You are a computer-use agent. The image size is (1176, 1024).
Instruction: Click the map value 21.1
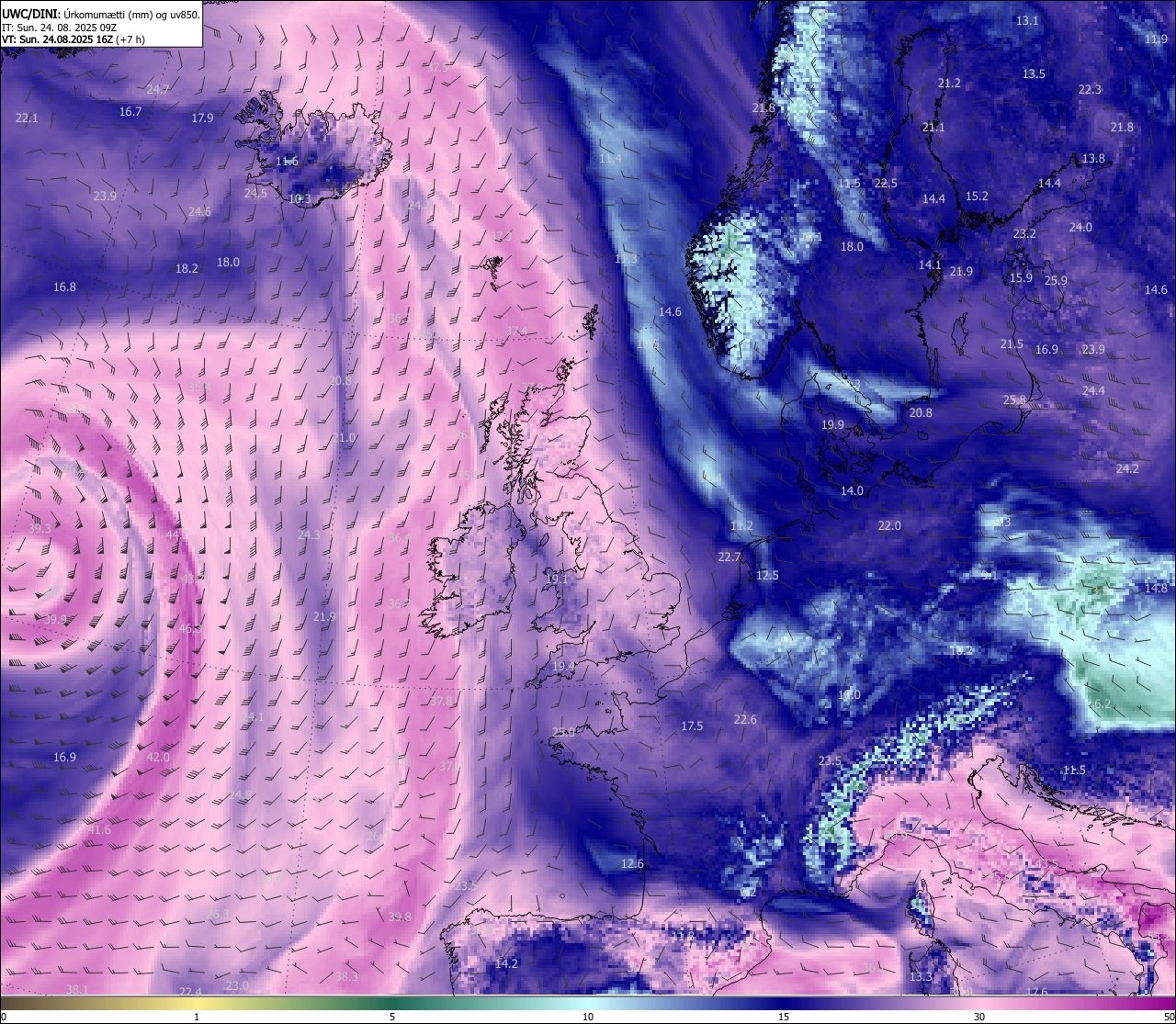pyautogui.click(x=933, y=127)
